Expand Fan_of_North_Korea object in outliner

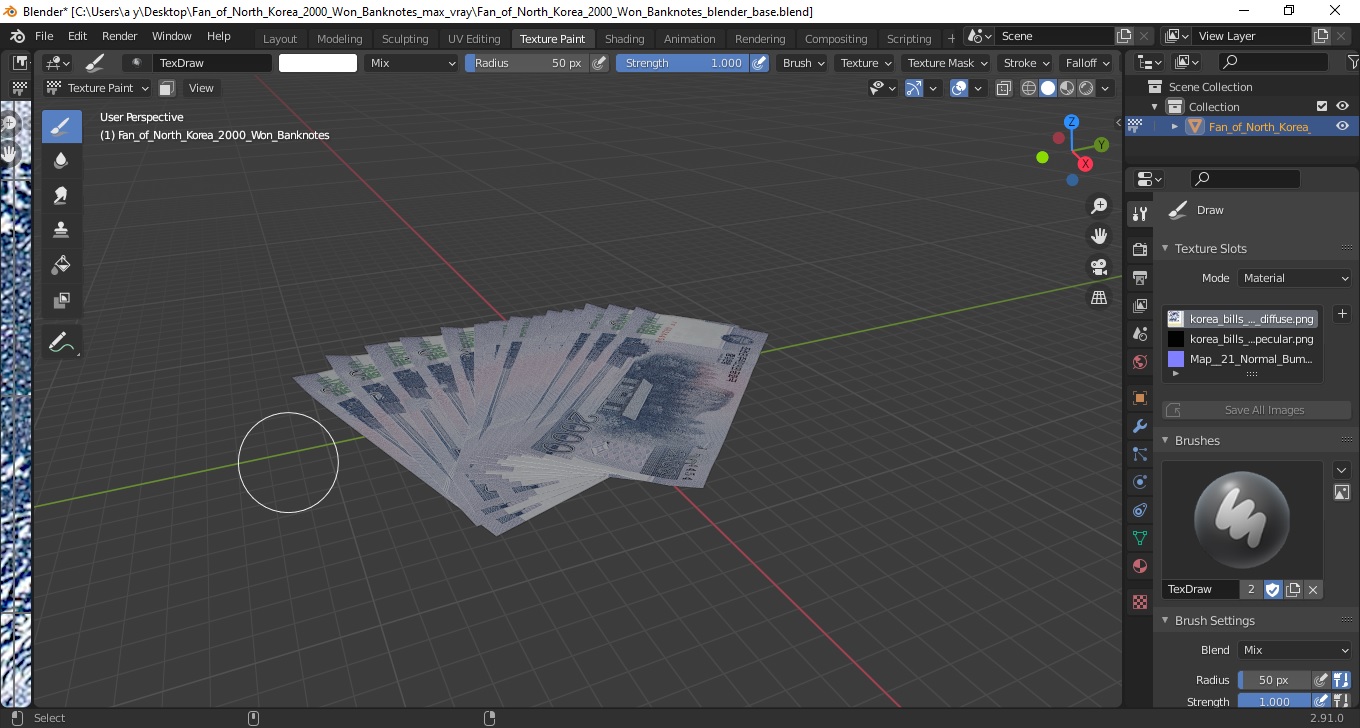[1175, 126]
